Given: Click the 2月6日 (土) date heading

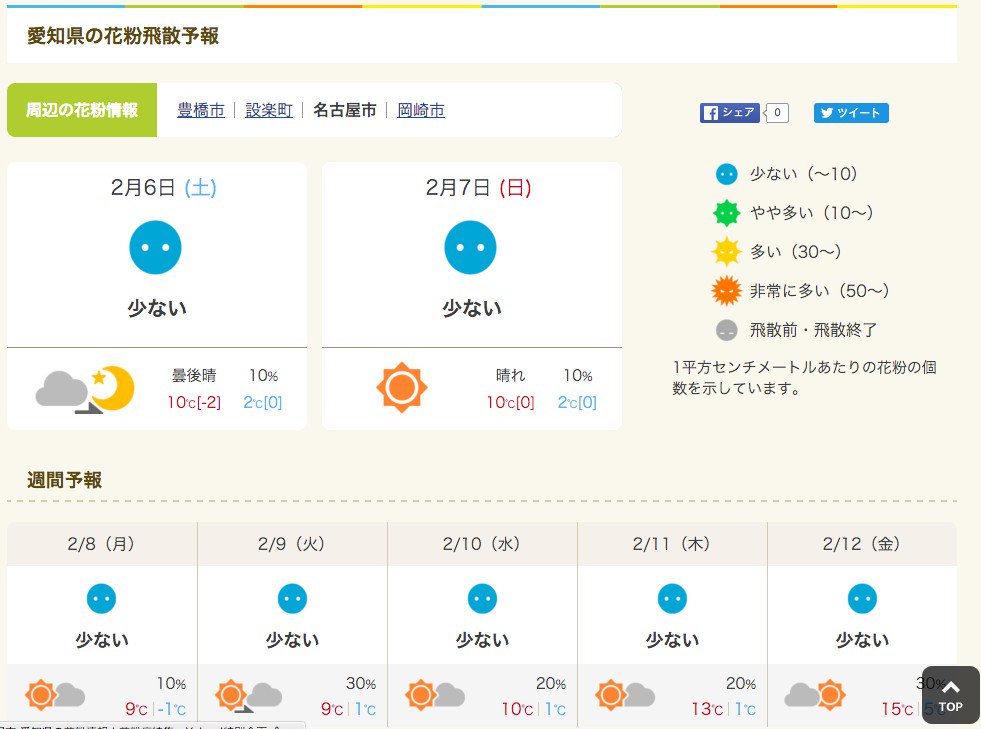Looking at the screenshot, I should (x=164, y=187).
